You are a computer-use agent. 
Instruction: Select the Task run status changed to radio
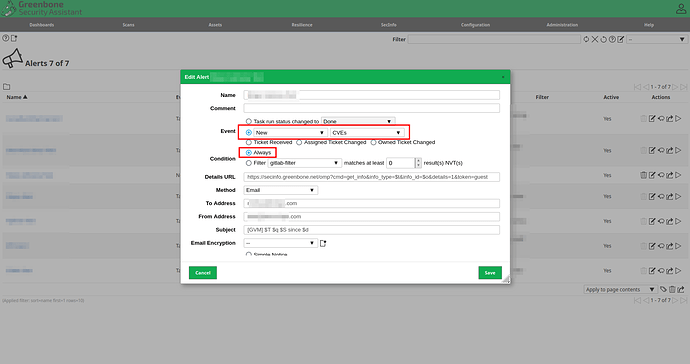tap(249, 121)
